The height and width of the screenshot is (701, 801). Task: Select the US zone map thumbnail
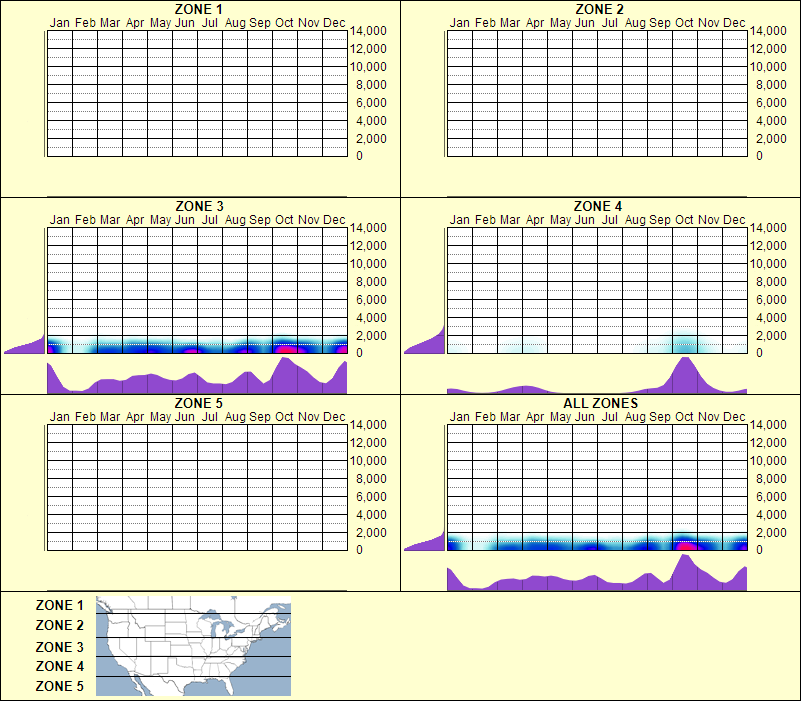193,646
